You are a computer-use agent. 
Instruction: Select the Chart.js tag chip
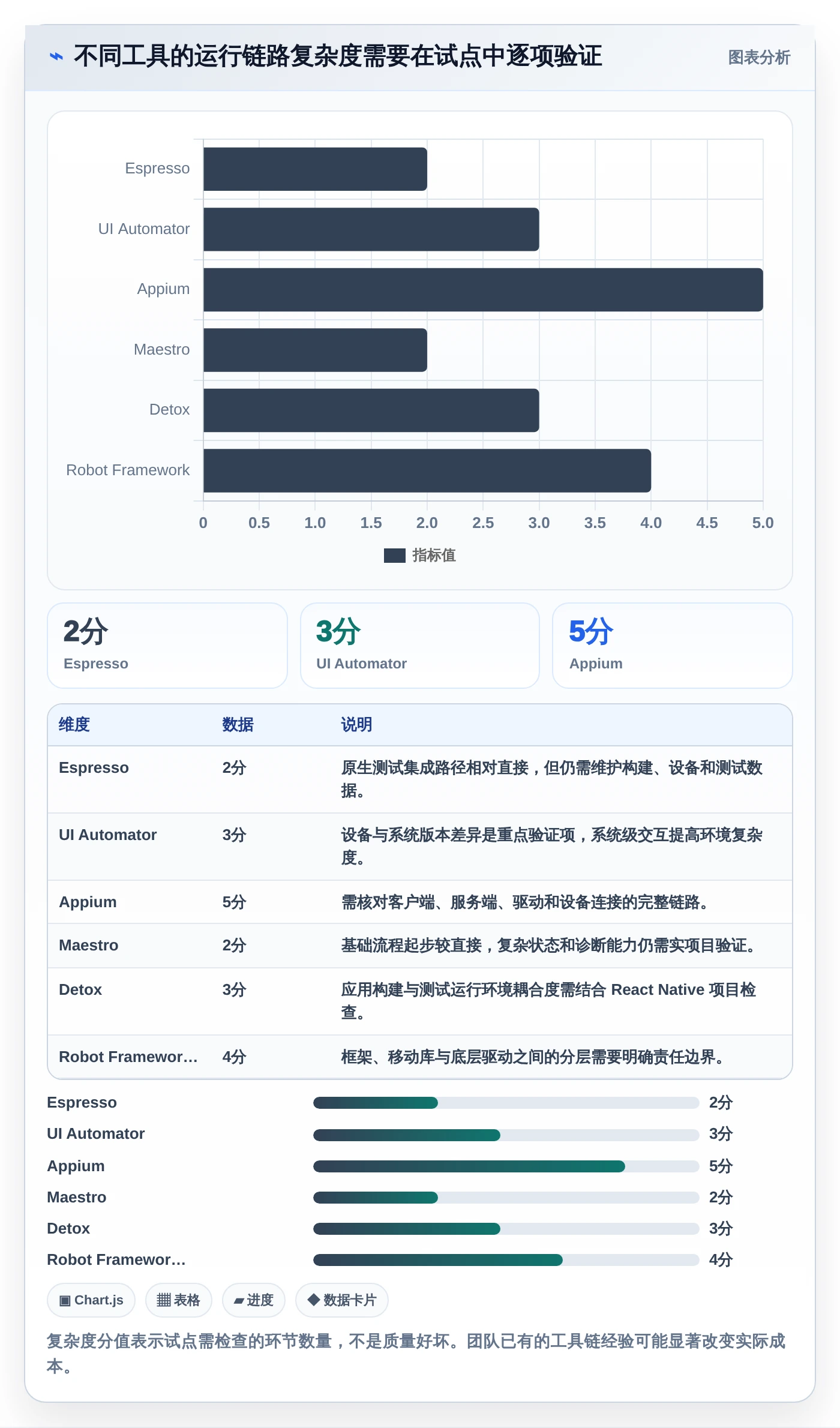point(91,1300)
